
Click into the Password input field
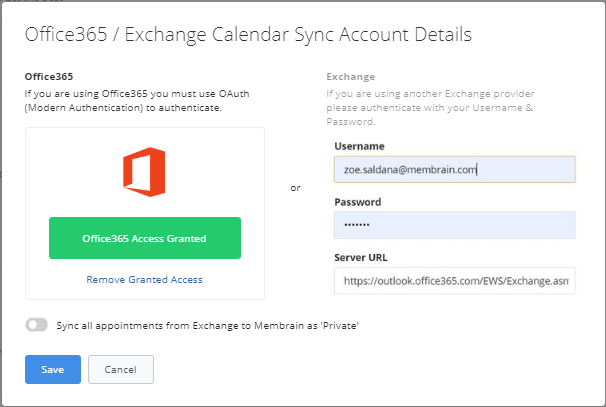tap(454, 225)
